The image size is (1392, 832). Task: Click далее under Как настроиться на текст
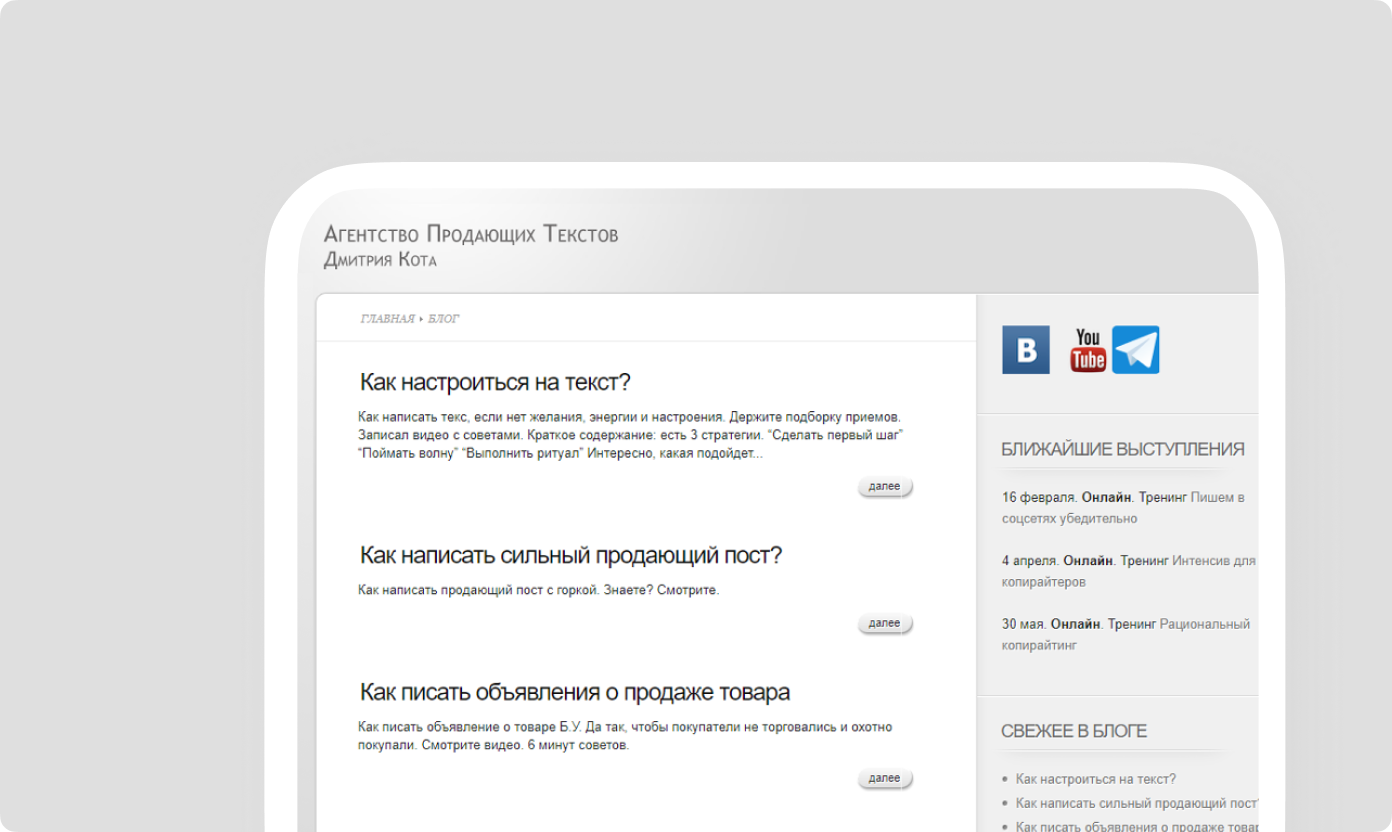885,487
